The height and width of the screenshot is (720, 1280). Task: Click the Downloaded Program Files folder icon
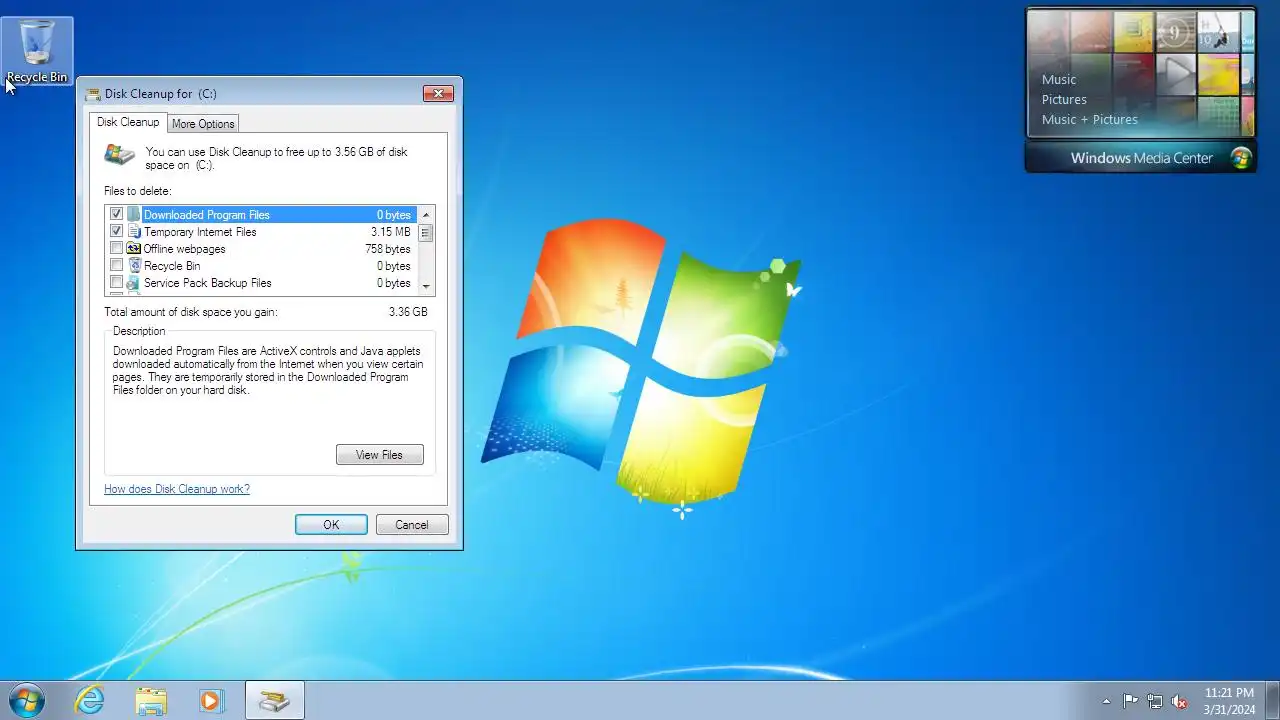point(134,215)
